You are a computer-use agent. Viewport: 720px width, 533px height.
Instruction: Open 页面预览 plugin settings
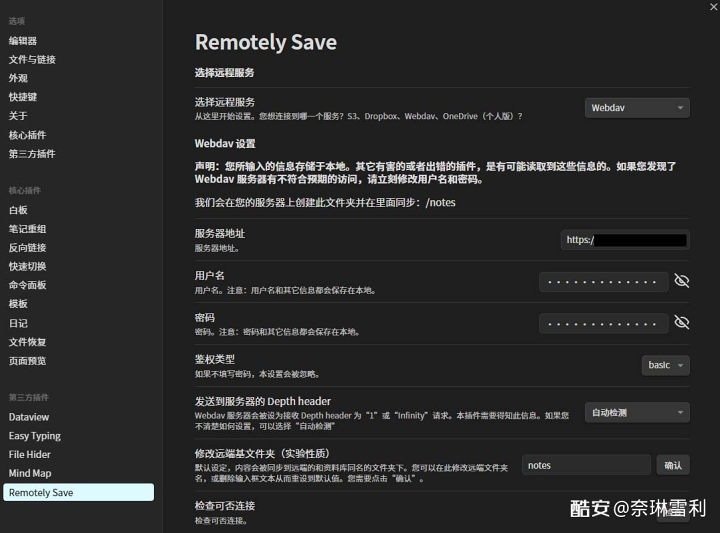28,361
